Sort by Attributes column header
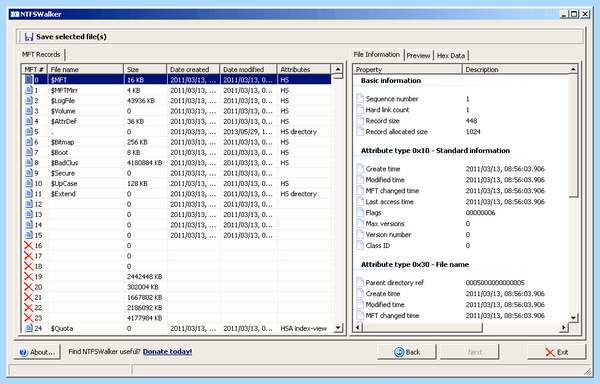This screenshot has width=600, height=384. (304, 69)
